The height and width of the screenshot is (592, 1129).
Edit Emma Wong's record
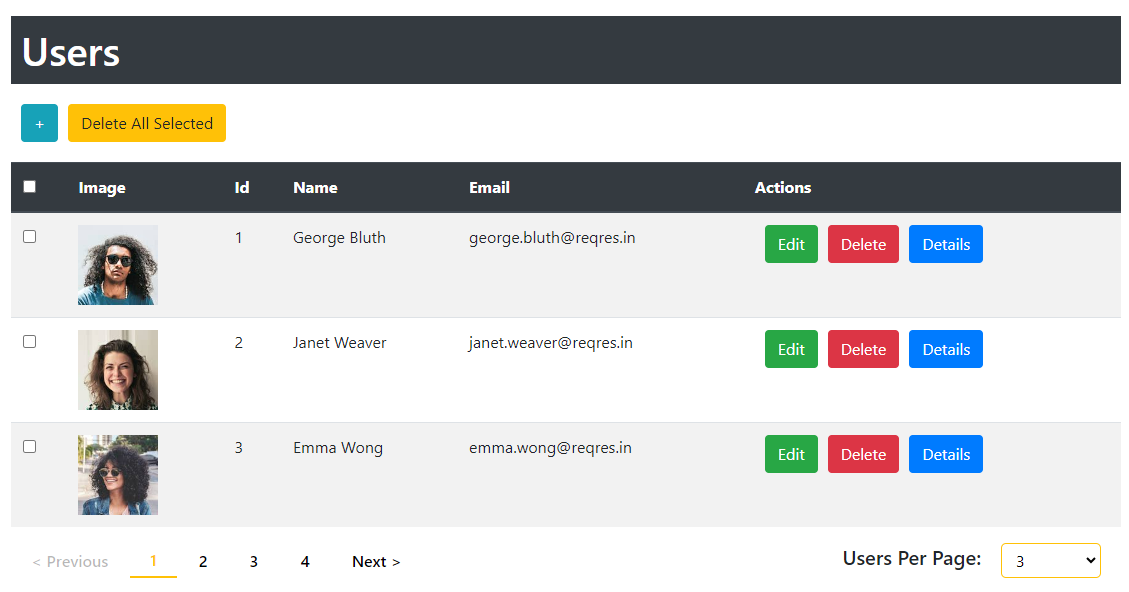tap(791, 454)
